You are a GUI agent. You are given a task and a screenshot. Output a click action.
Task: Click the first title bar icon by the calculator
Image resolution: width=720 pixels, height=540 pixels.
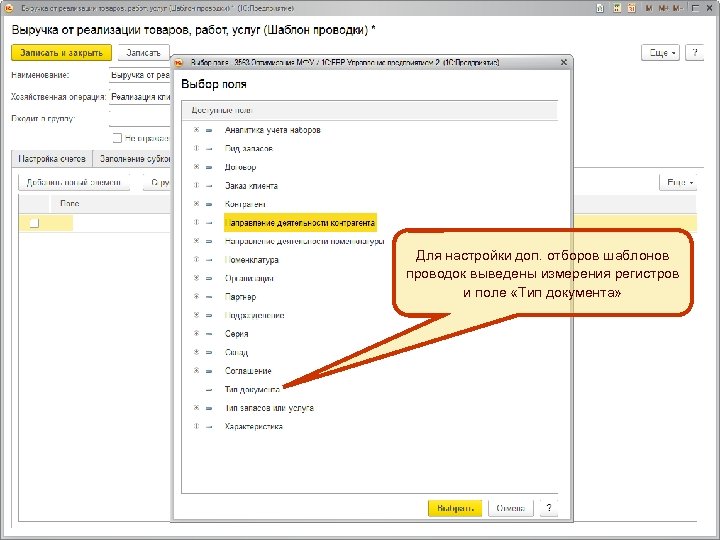pos(600,8)
